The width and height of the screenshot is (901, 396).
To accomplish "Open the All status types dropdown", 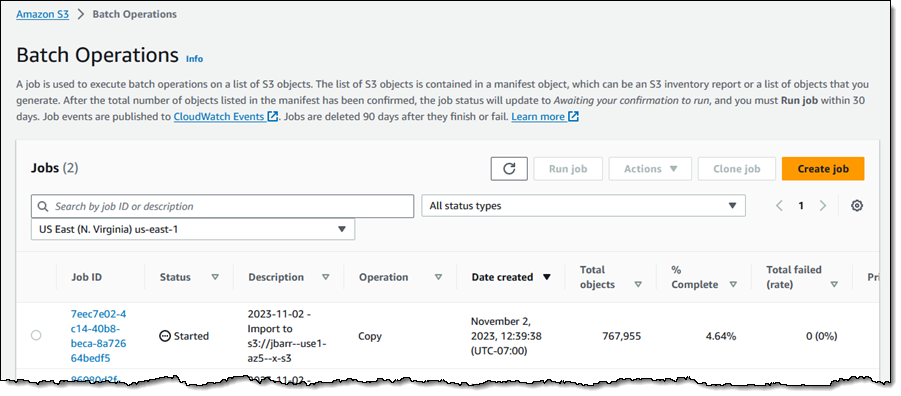I will [x=584, y=206].
